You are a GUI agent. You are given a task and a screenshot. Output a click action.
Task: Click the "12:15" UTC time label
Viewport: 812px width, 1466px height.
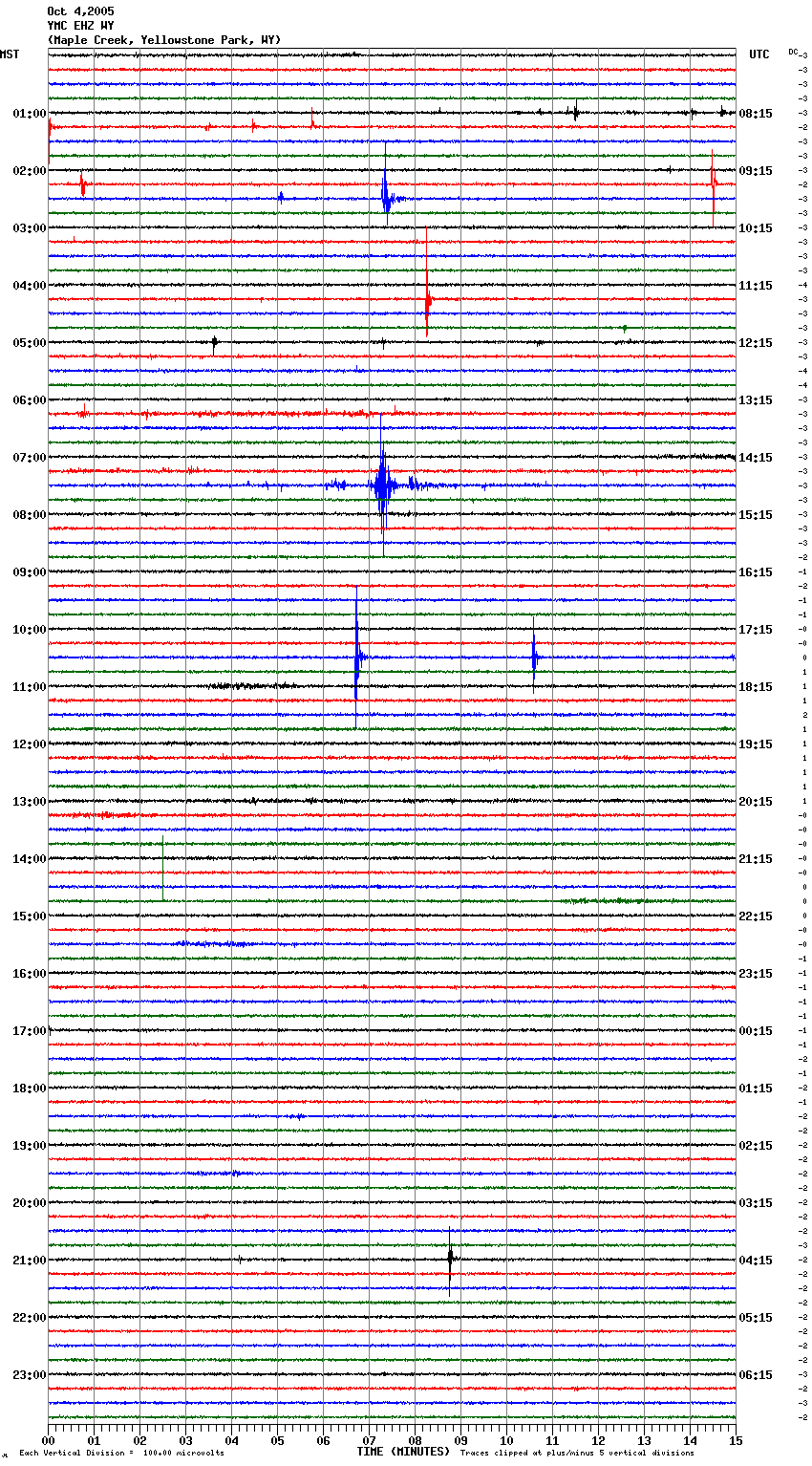pyautogui.click(x=756, y=343)
